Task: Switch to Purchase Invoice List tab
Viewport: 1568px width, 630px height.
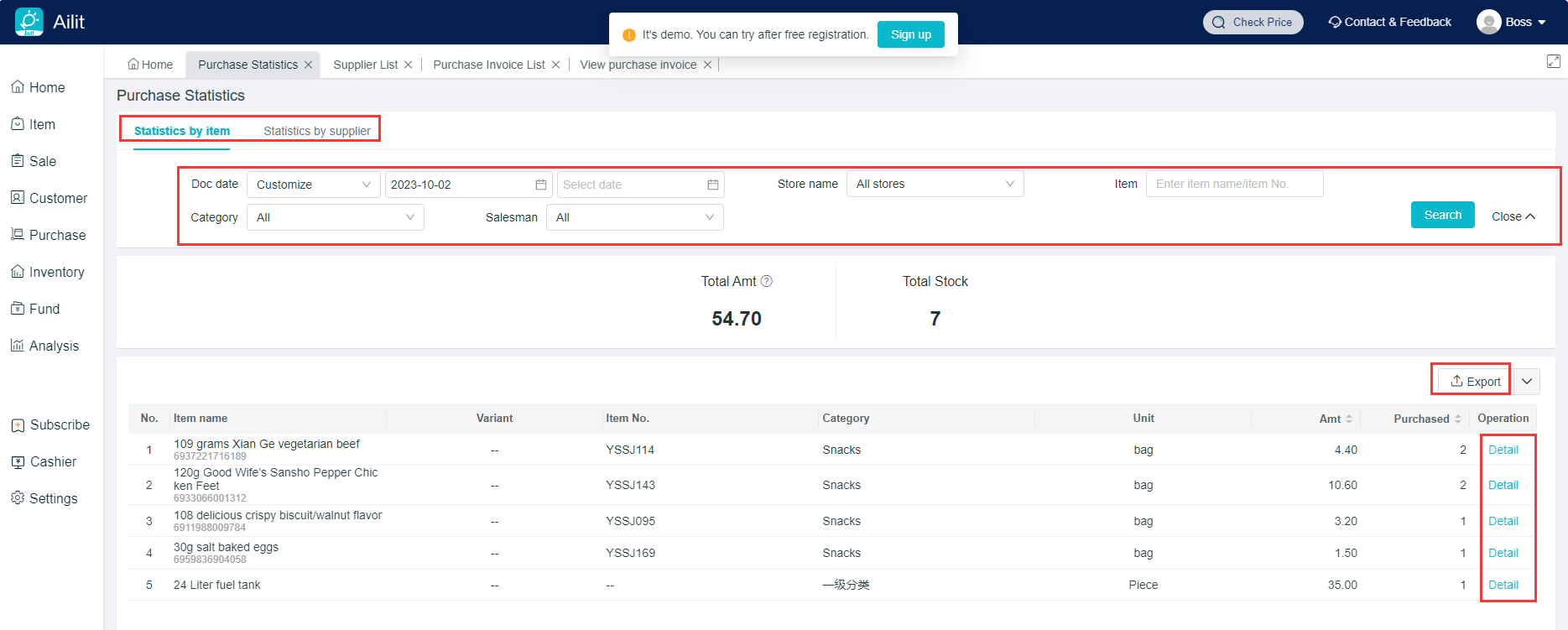Action: (x=488, y=65)
